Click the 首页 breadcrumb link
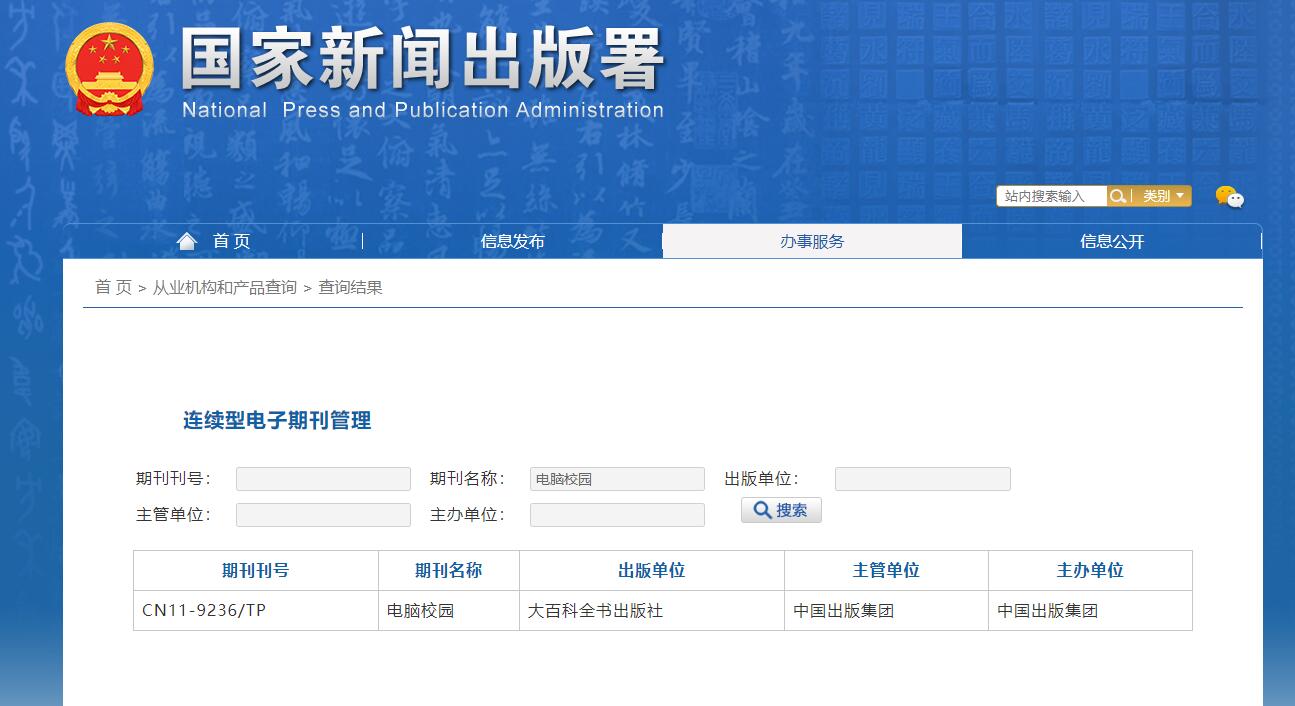The width and height of the screenshot is (1295, 706). (113, 288)
